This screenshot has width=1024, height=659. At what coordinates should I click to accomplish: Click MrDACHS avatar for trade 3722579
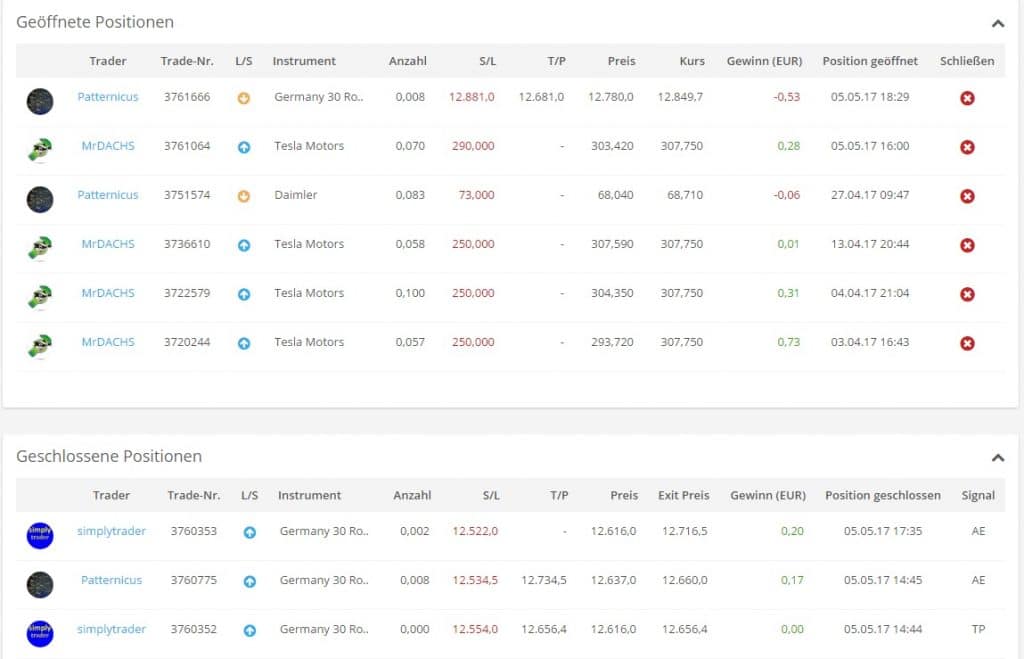pyautogui.click(x=40, y=296)
